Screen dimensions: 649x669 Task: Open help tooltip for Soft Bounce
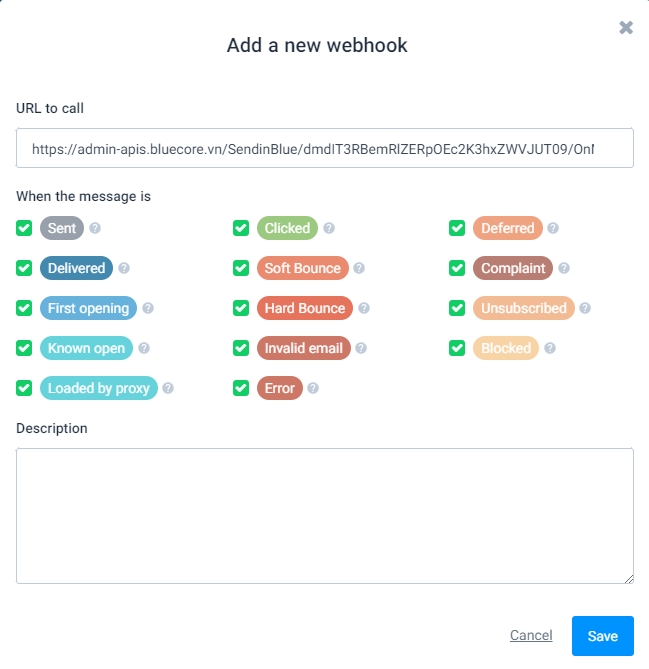tap(359, 268)
